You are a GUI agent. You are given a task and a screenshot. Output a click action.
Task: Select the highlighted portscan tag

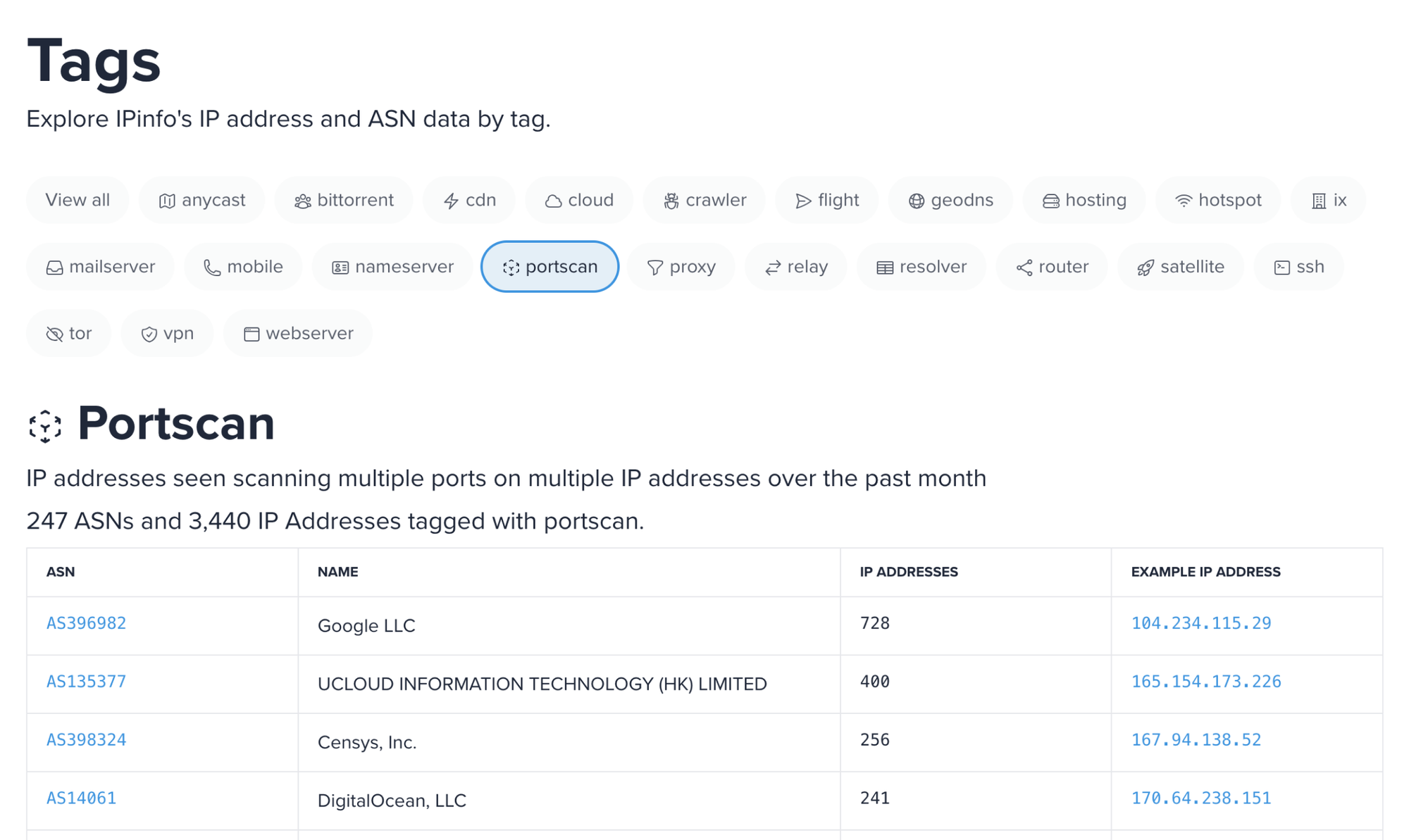(x=550, y=267)
